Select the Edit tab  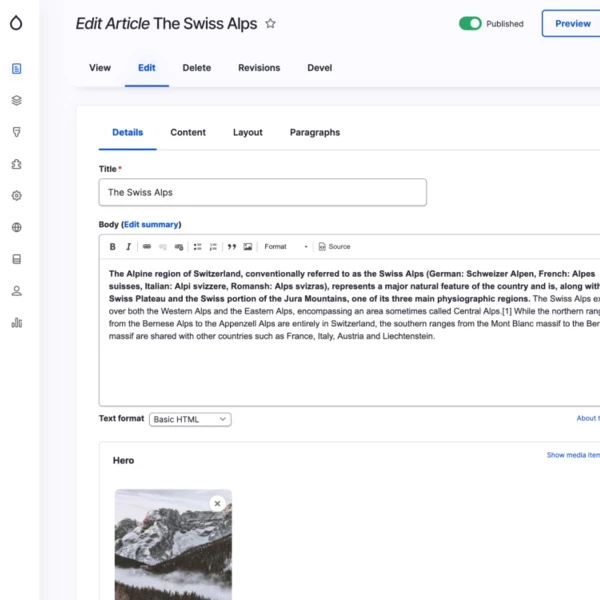[x=147, y=68]
